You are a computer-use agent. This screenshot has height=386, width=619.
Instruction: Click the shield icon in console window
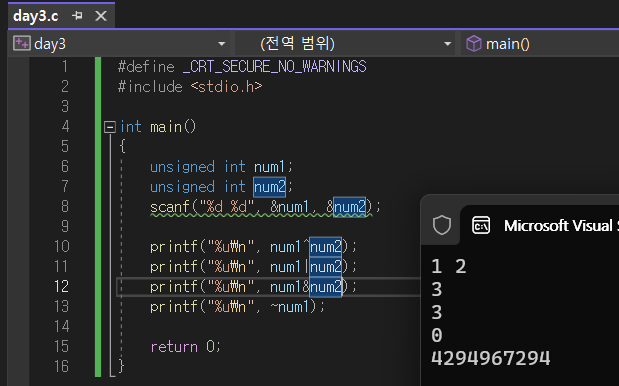tap(442, 225)
